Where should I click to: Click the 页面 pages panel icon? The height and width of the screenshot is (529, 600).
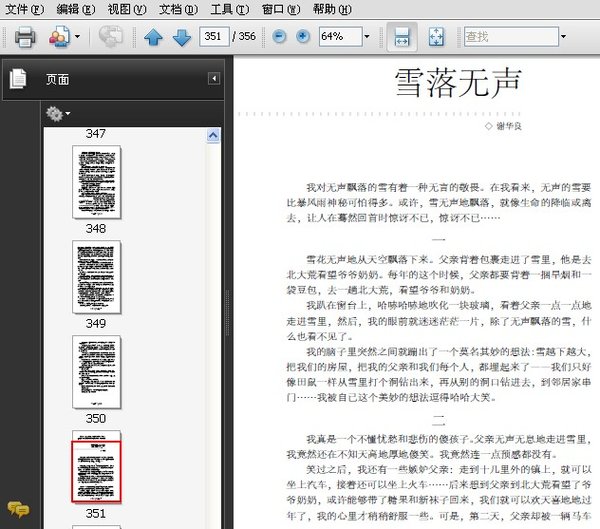click(18, 78)
